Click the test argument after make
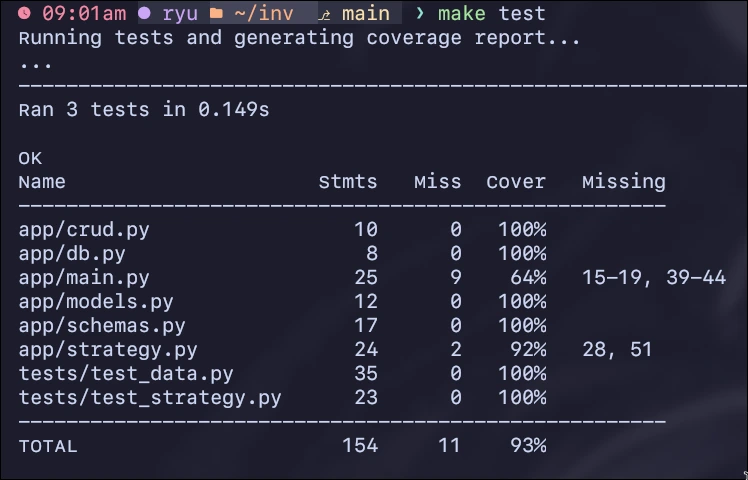748x480 pixels. click(x=522, y=13)
